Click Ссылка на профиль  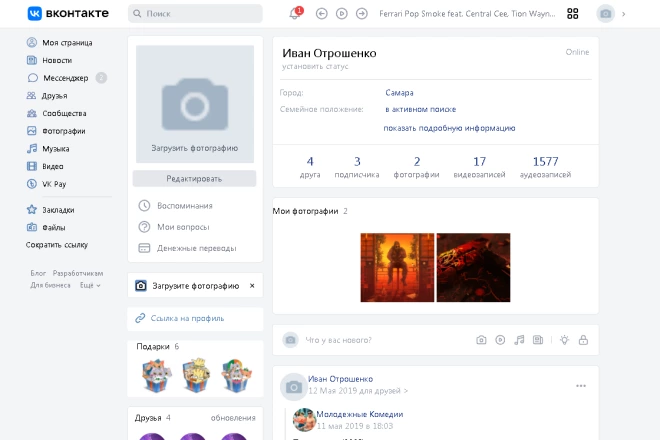tap(180, 318)
